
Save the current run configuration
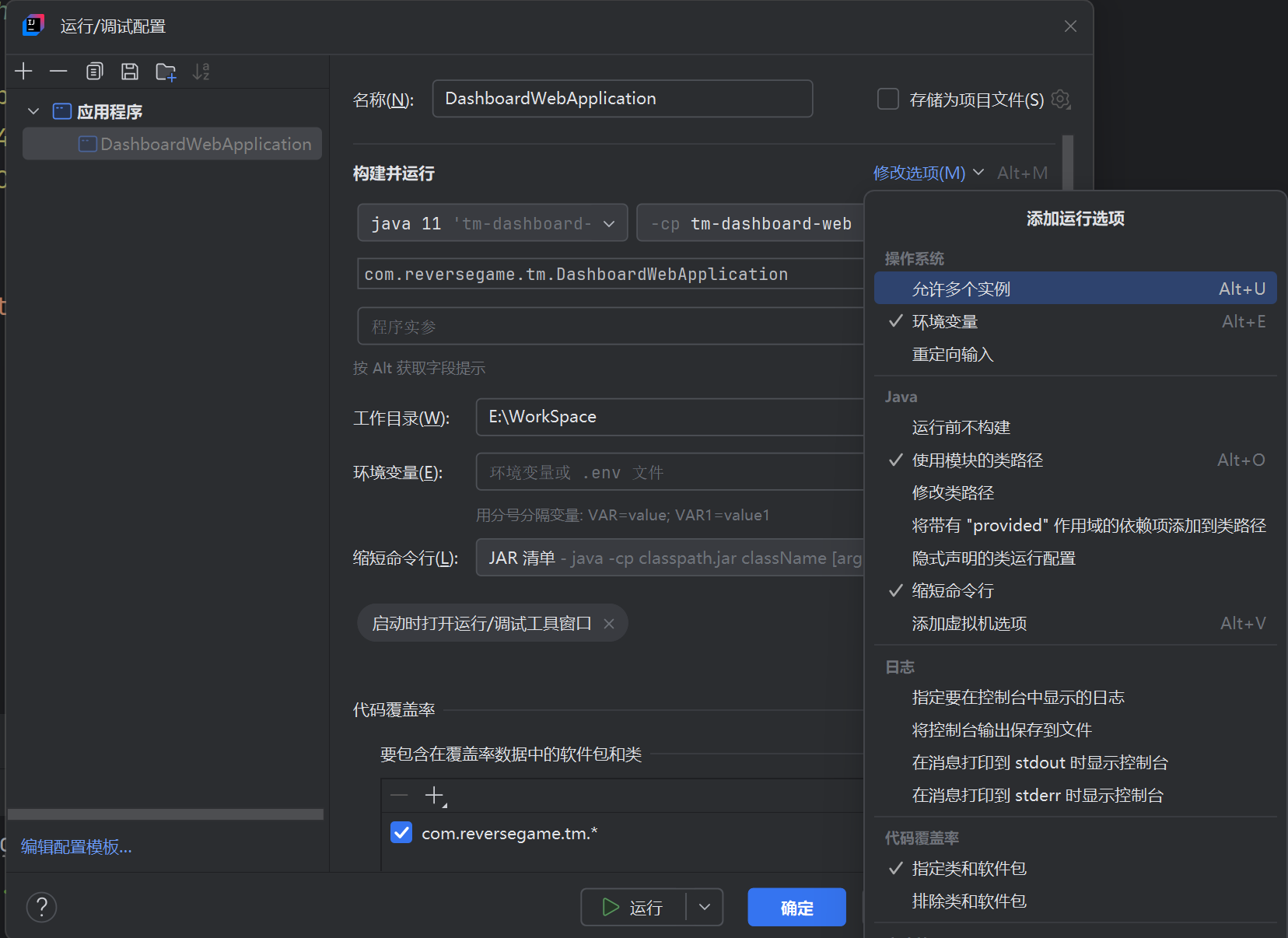129,71
